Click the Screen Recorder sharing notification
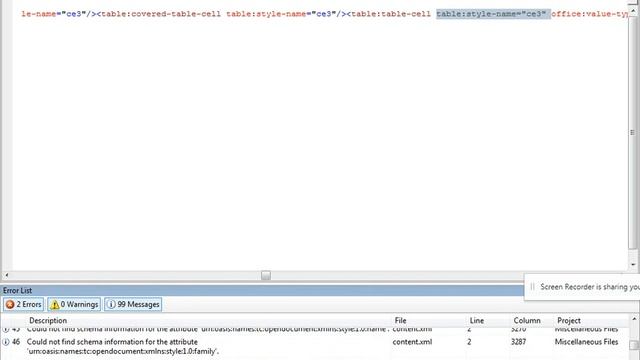The height and width of the screenshot is (360, 640). (x=582, y=287)
